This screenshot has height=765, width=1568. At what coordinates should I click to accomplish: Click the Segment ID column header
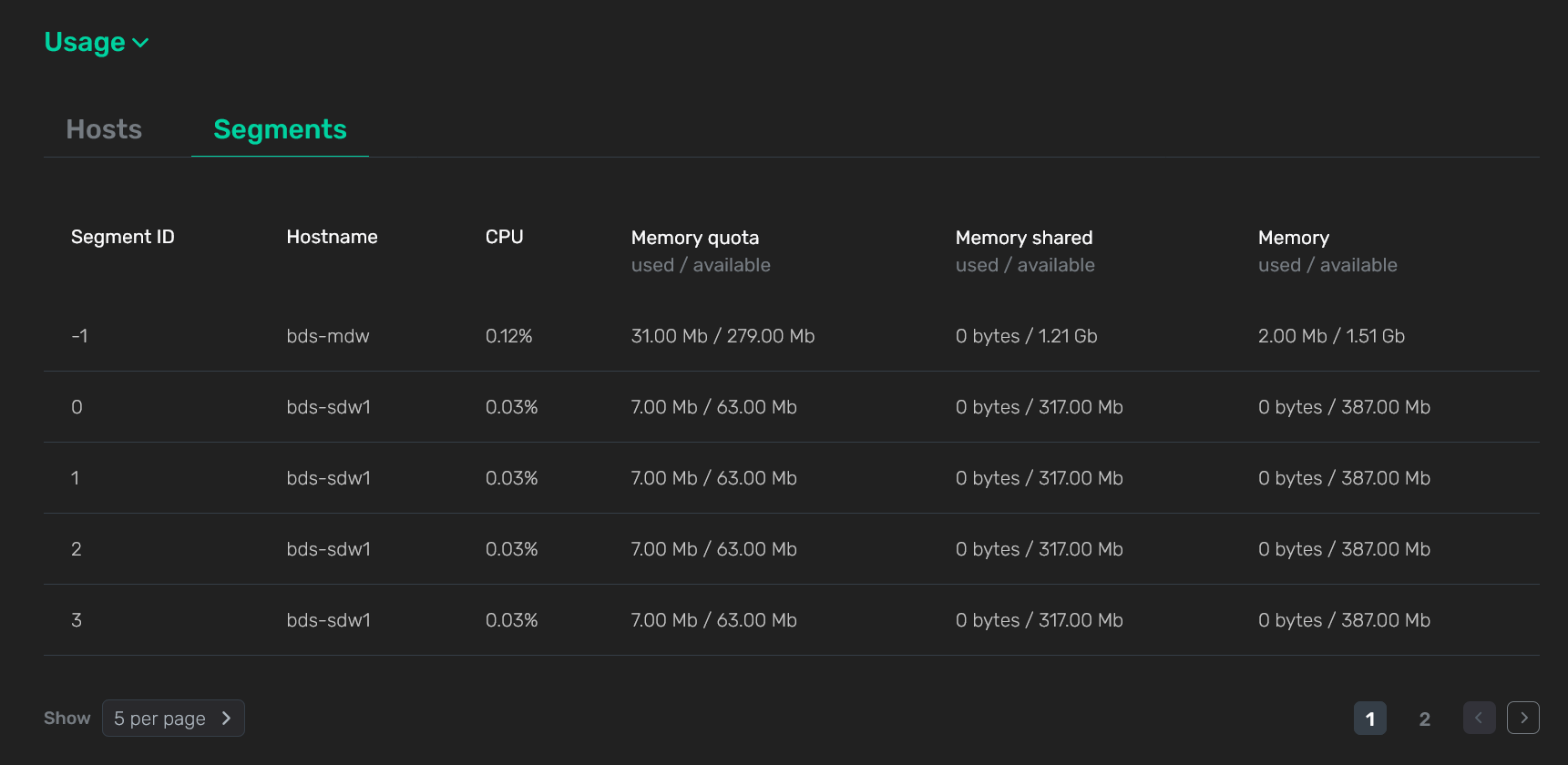click(123, 237)
